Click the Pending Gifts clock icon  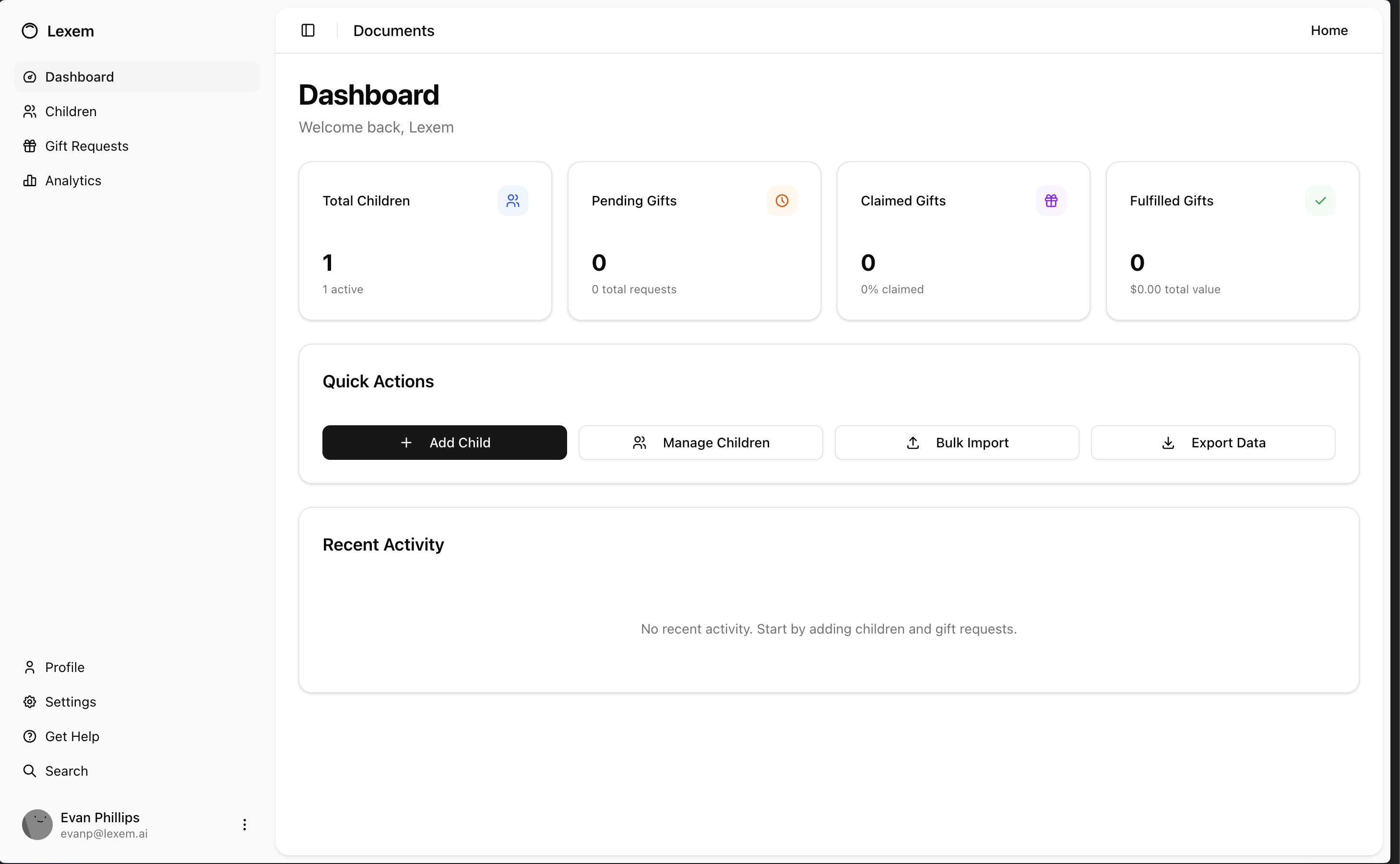[x=782, y=201]
